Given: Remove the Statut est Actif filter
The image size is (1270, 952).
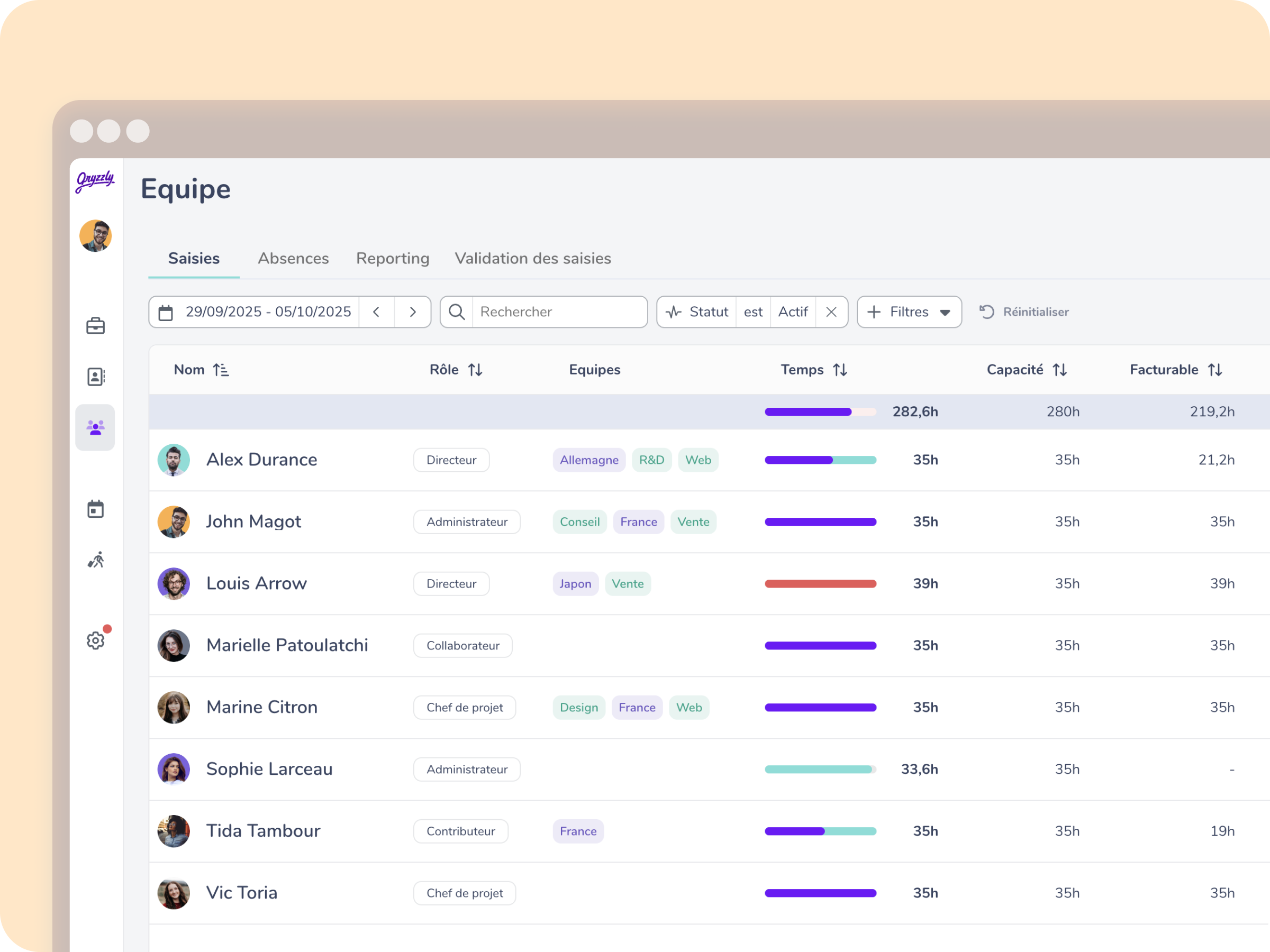Looking at the screenshot, I should click(x=831, y=312).
